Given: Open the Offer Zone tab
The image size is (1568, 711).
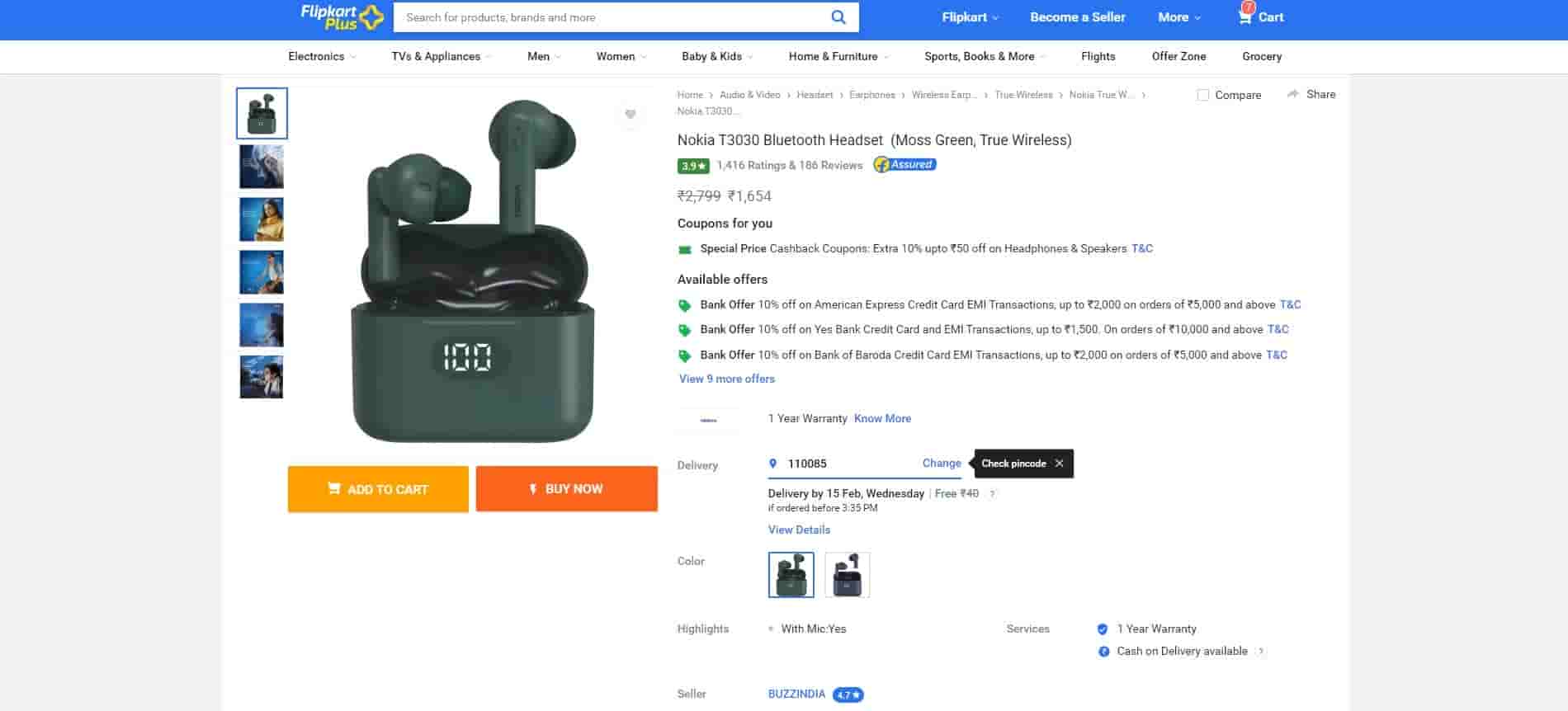Looking at the screenshot, I should 1178,56.
